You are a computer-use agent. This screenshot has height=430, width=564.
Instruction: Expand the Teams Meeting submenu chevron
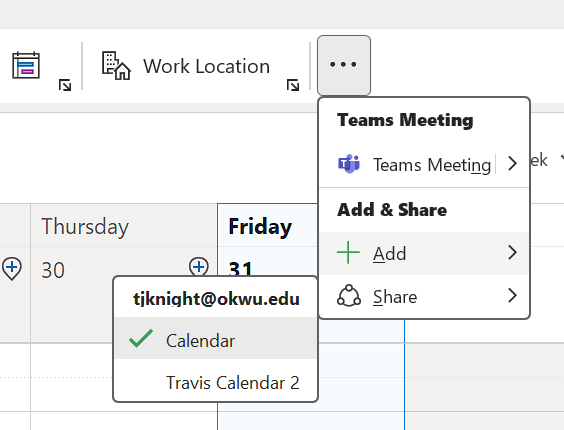pyautogui.click(x=512, y=164)
